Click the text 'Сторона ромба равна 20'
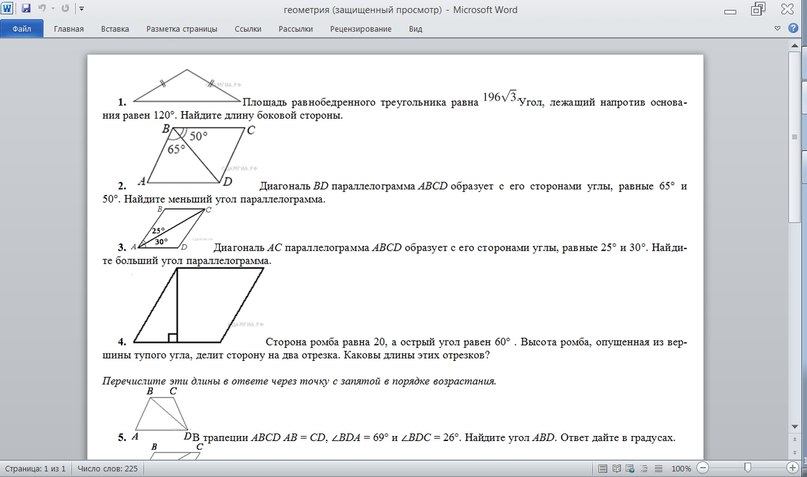This screenshot has width=807, height=477. [x=325, y=342]
